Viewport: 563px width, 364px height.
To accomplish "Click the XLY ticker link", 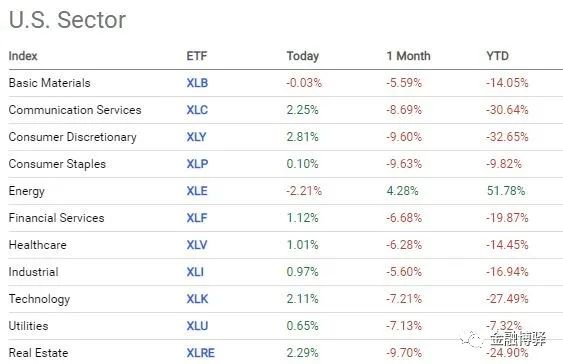I will pyautogui.click(x=196, y=137).
